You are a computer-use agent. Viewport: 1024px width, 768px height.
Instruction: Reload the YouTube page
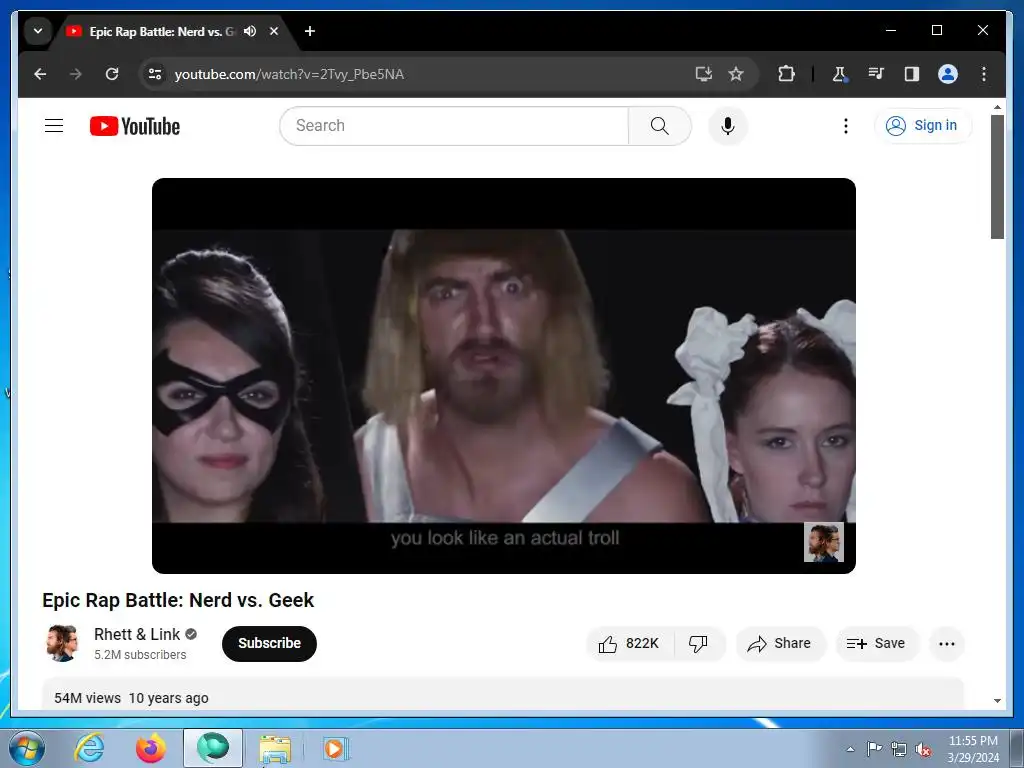[112, 74]
